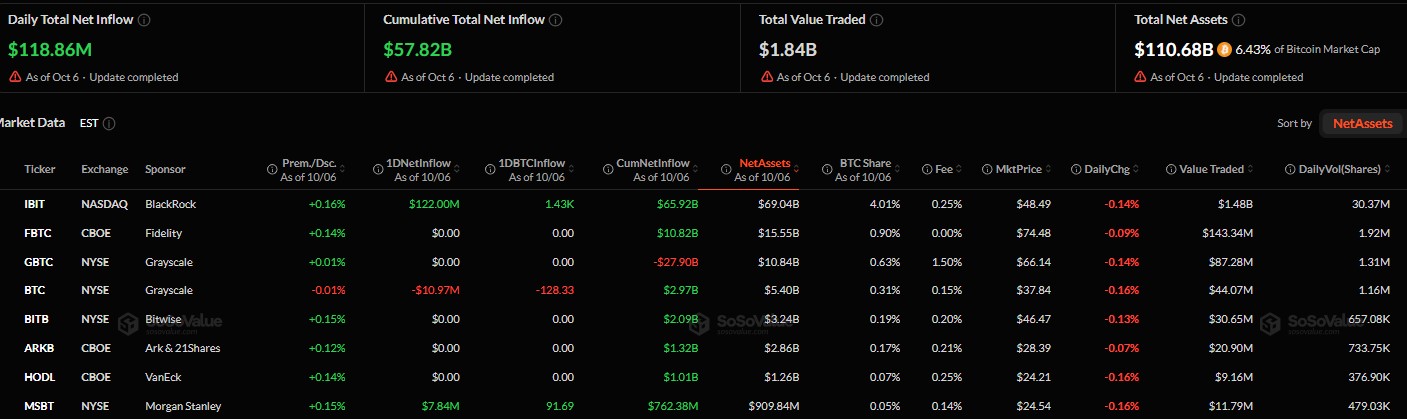
Task: Open the BITB ticker row
Action: point(703,319)
